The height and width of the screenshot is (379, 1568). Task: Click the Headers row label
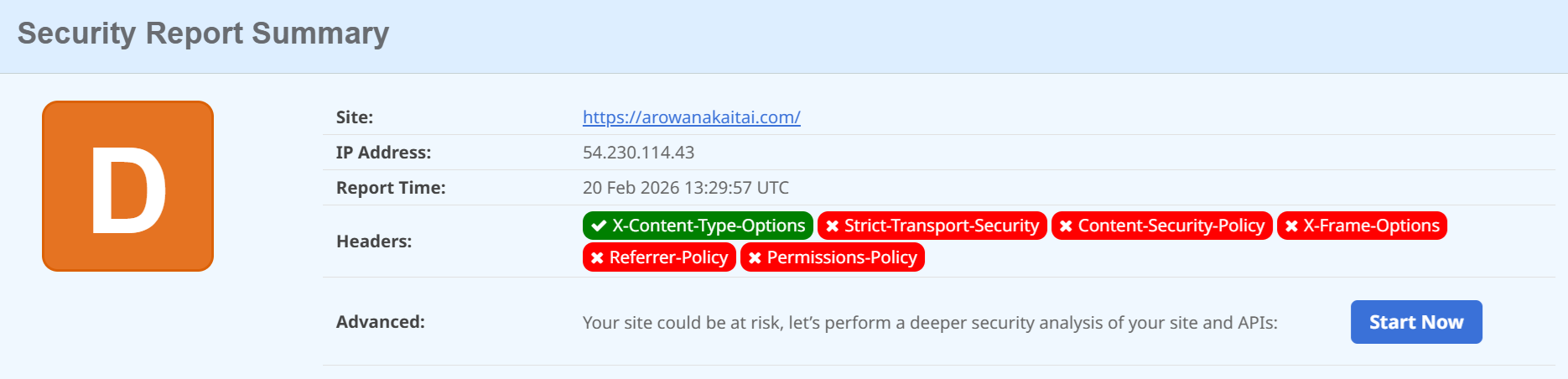pyautogui.click(x=374, y=241)
